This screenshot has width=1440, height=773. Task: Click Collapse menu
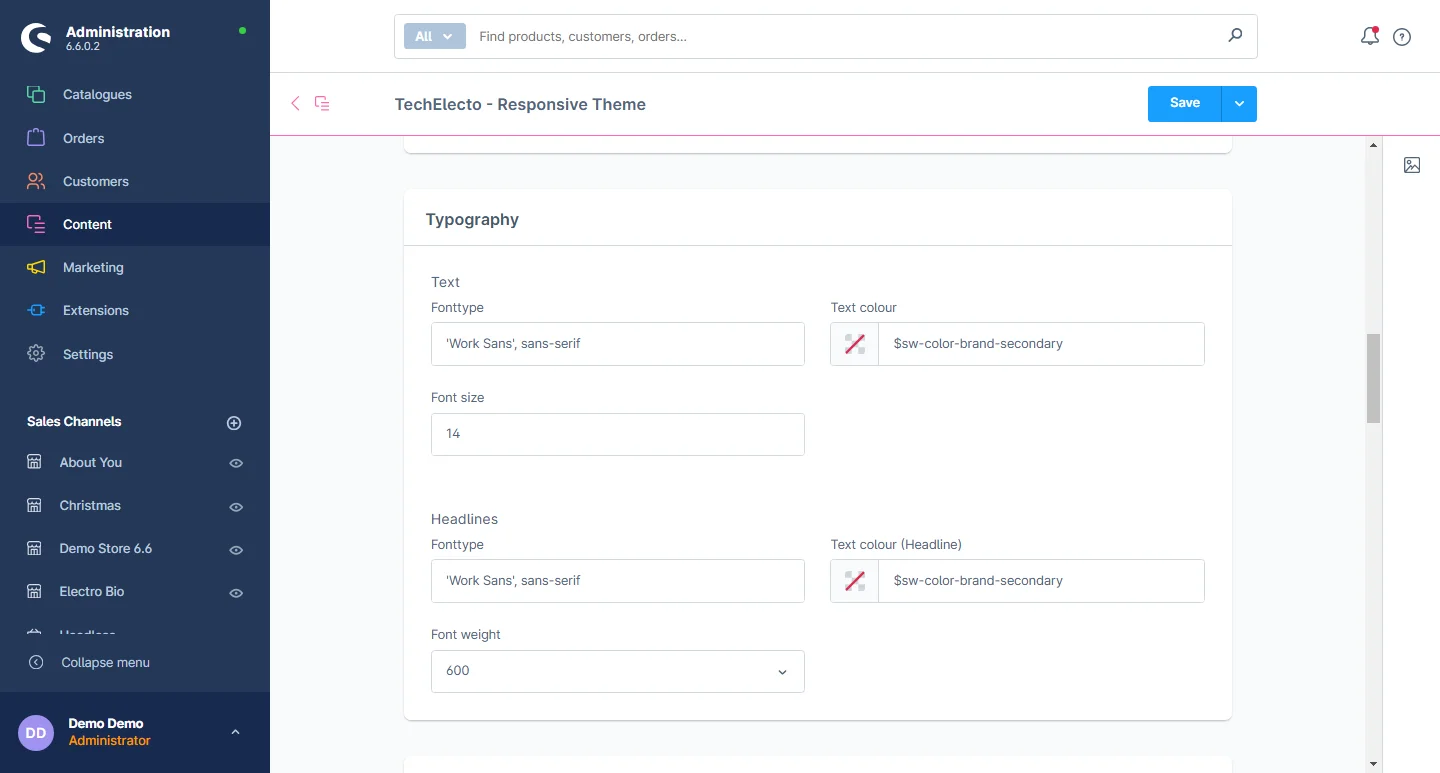click(x=105, y=662)
